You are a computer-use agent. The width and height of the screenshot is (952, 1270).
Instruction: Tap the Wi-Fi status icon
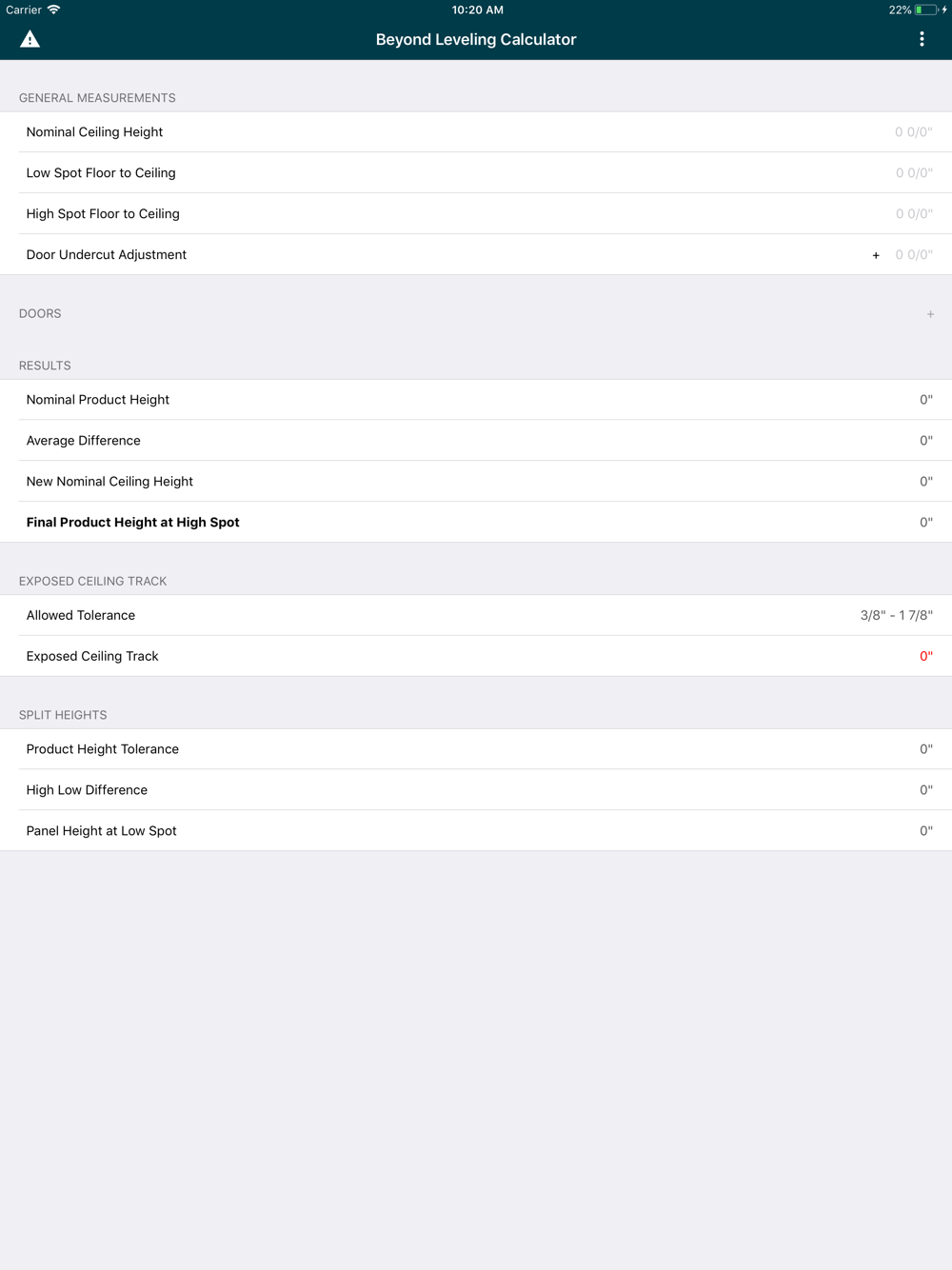click(x=53, y=10)
